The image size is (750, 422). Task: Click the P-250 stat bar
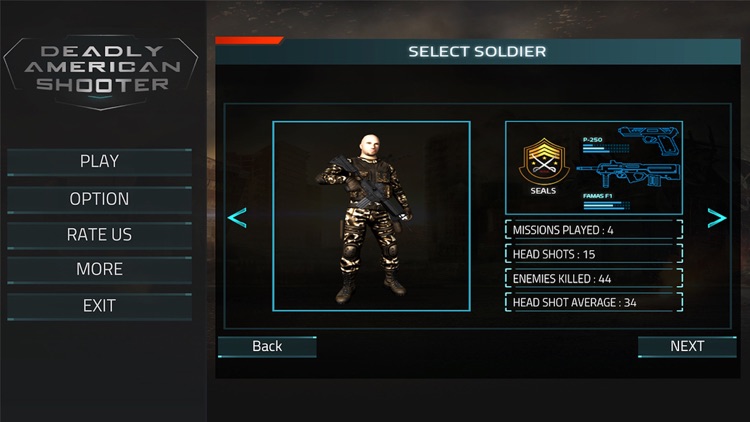point(606,149)
